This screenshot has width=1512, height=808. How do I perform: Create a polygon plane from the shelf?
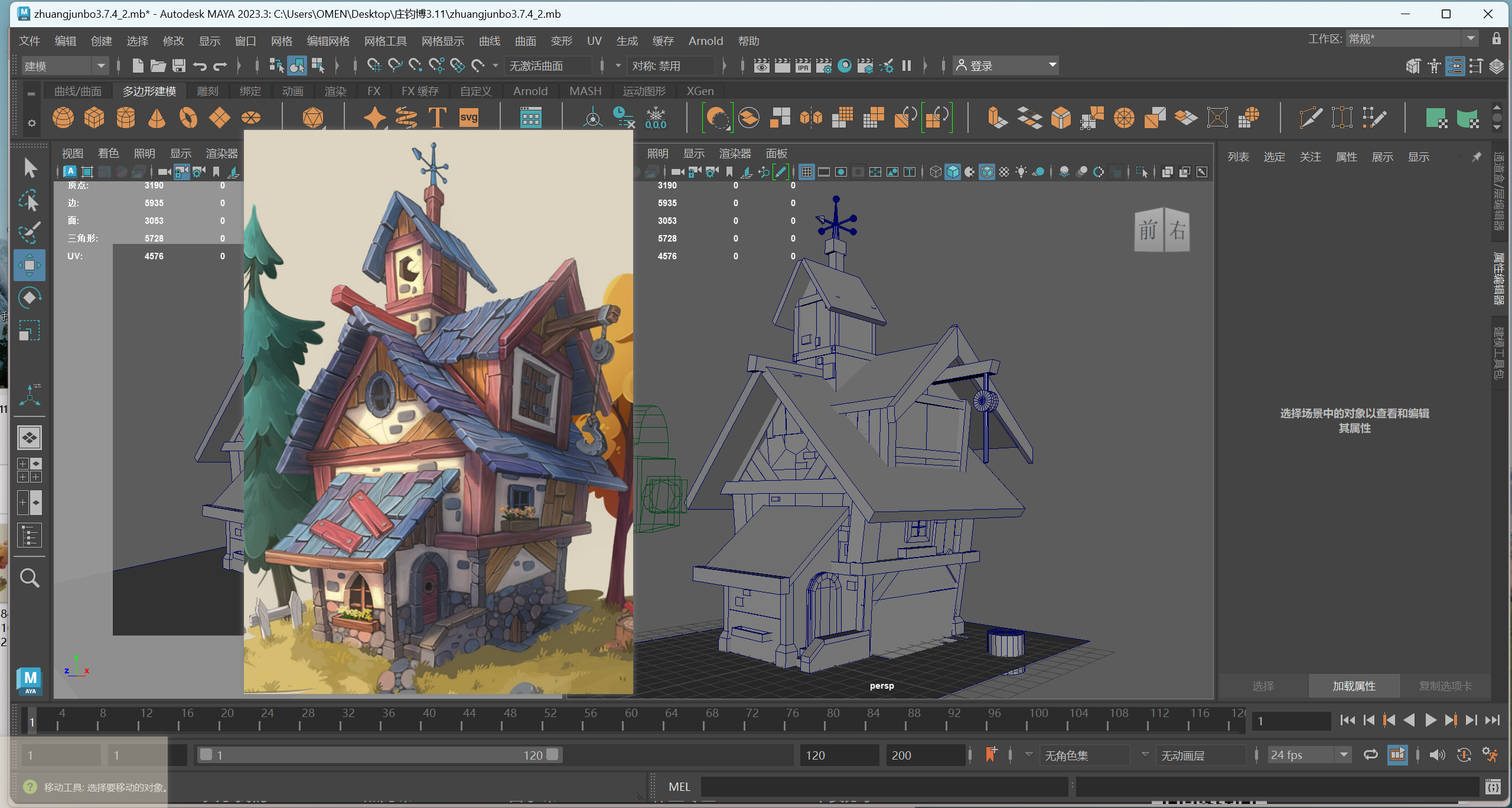click(x=220, y=118)
